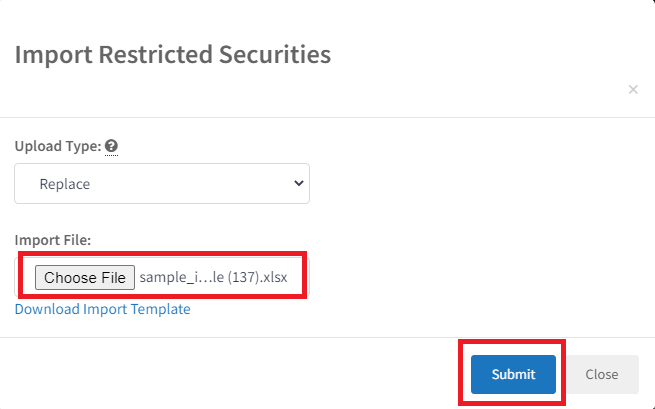Click the (137).xlsx portion of the file name
This screenshot has height=409, width=655.
[257, 277]
